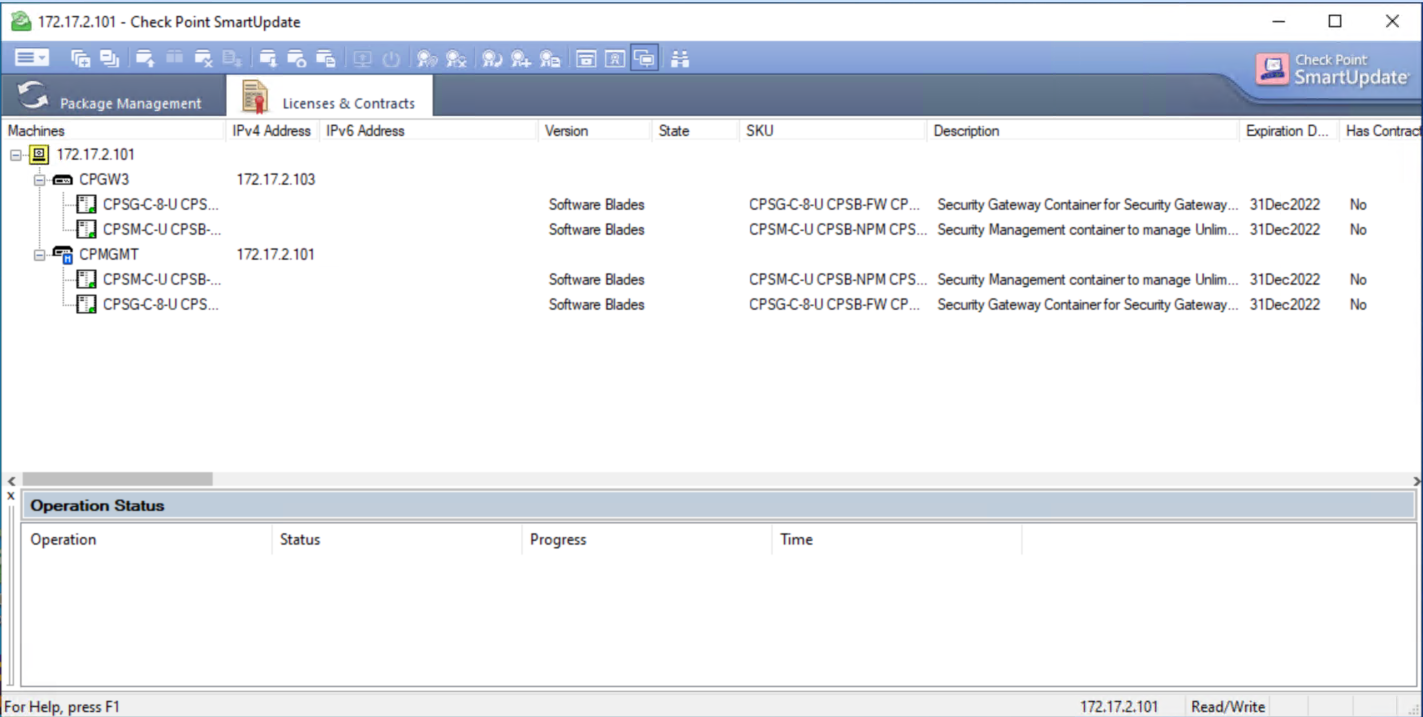Close the Operation Status pane
This screenshot has height=717, width=1423.
11,495
